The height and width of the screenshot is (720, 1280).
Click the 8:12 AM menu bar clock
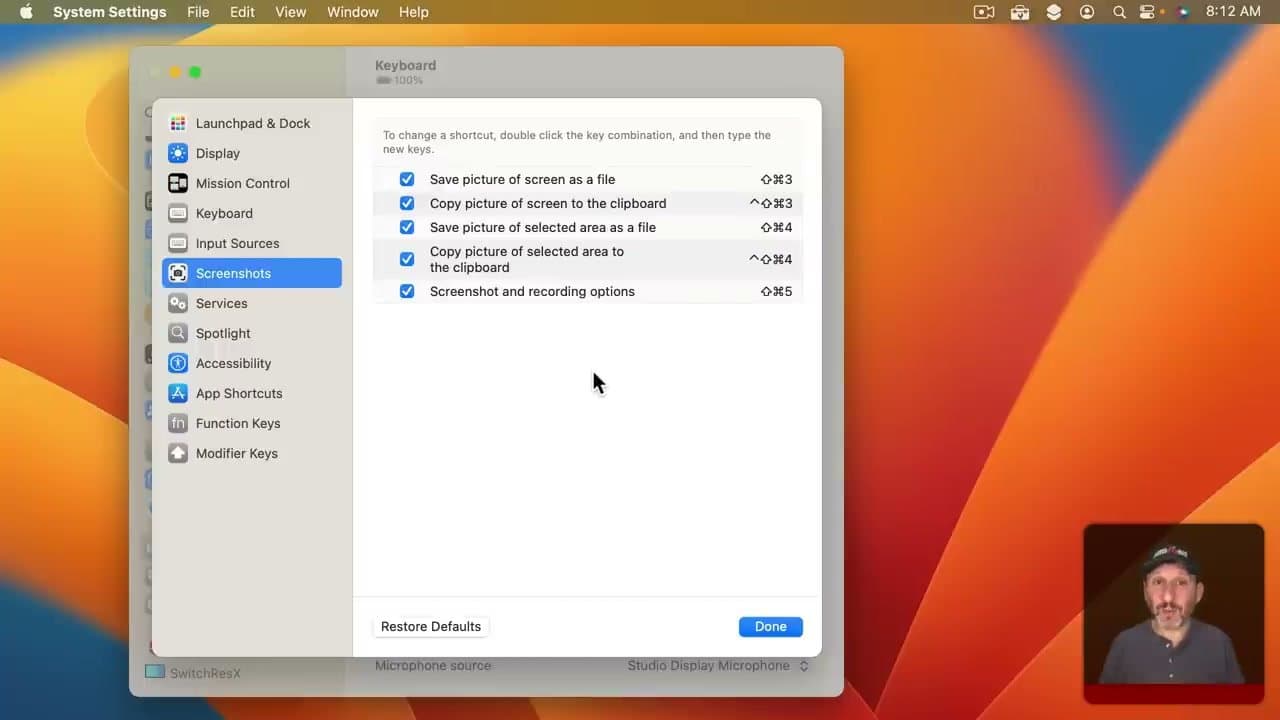(1233, 12)
